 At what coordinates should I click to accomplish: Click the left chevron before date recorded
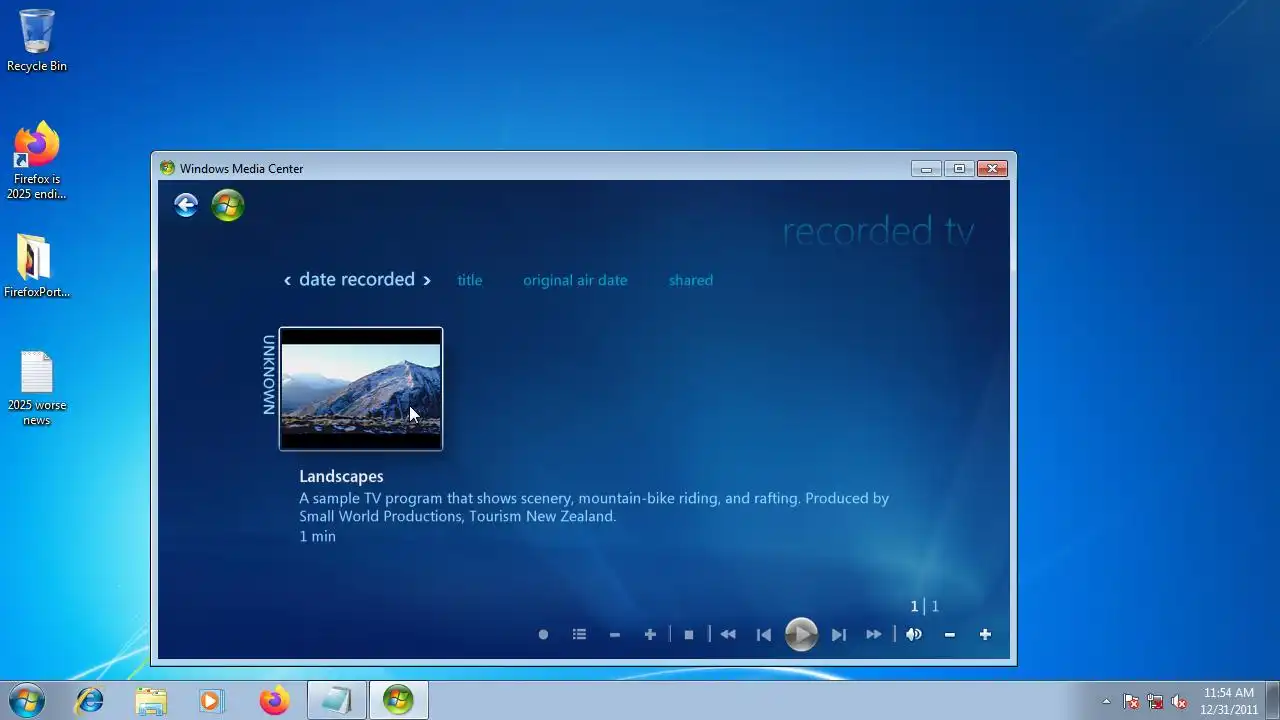click(x=287, y=280)
